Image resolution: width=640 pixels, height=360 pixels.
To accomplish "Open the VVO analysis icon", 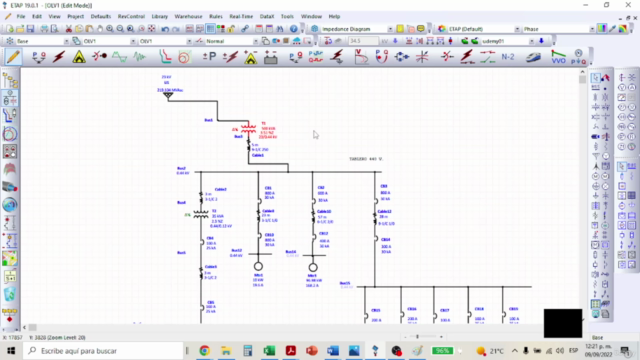I will tap(558, 57).
